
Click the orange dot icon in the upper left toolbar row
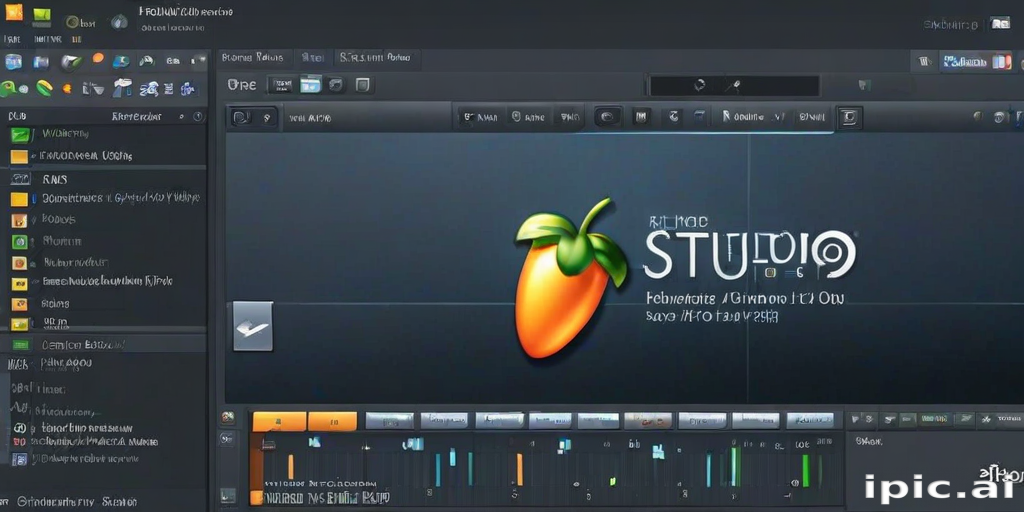point(98,57)
